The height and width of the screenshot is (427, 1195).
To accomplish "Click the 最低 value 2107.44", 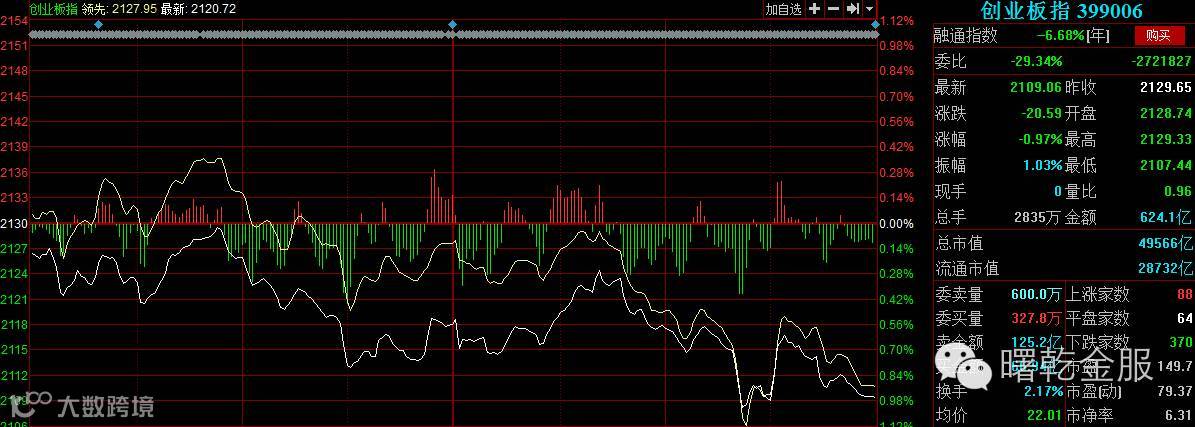I will click(1166, 165).
